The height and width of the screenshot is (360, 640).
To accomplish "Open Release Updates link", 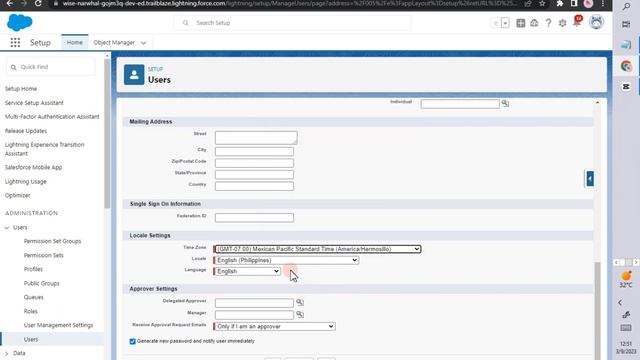I will (x=26, y=131).
